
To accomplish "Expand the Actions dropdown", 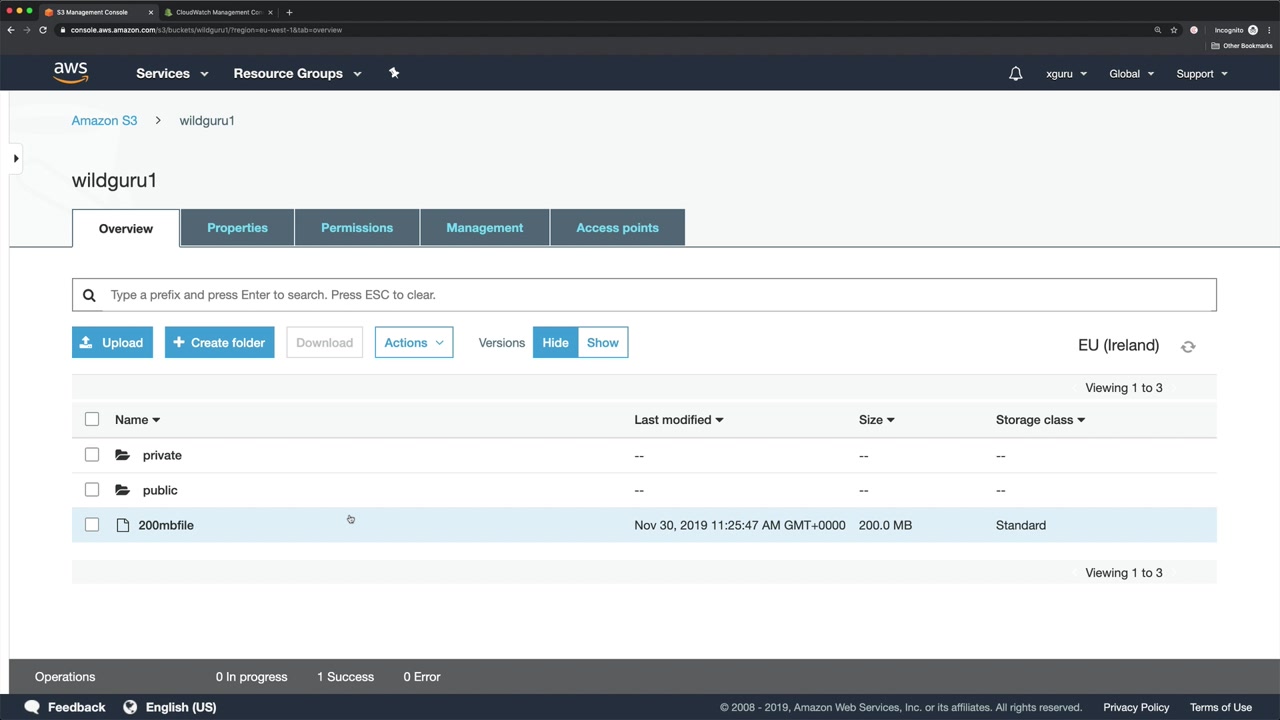I will 414,343.
